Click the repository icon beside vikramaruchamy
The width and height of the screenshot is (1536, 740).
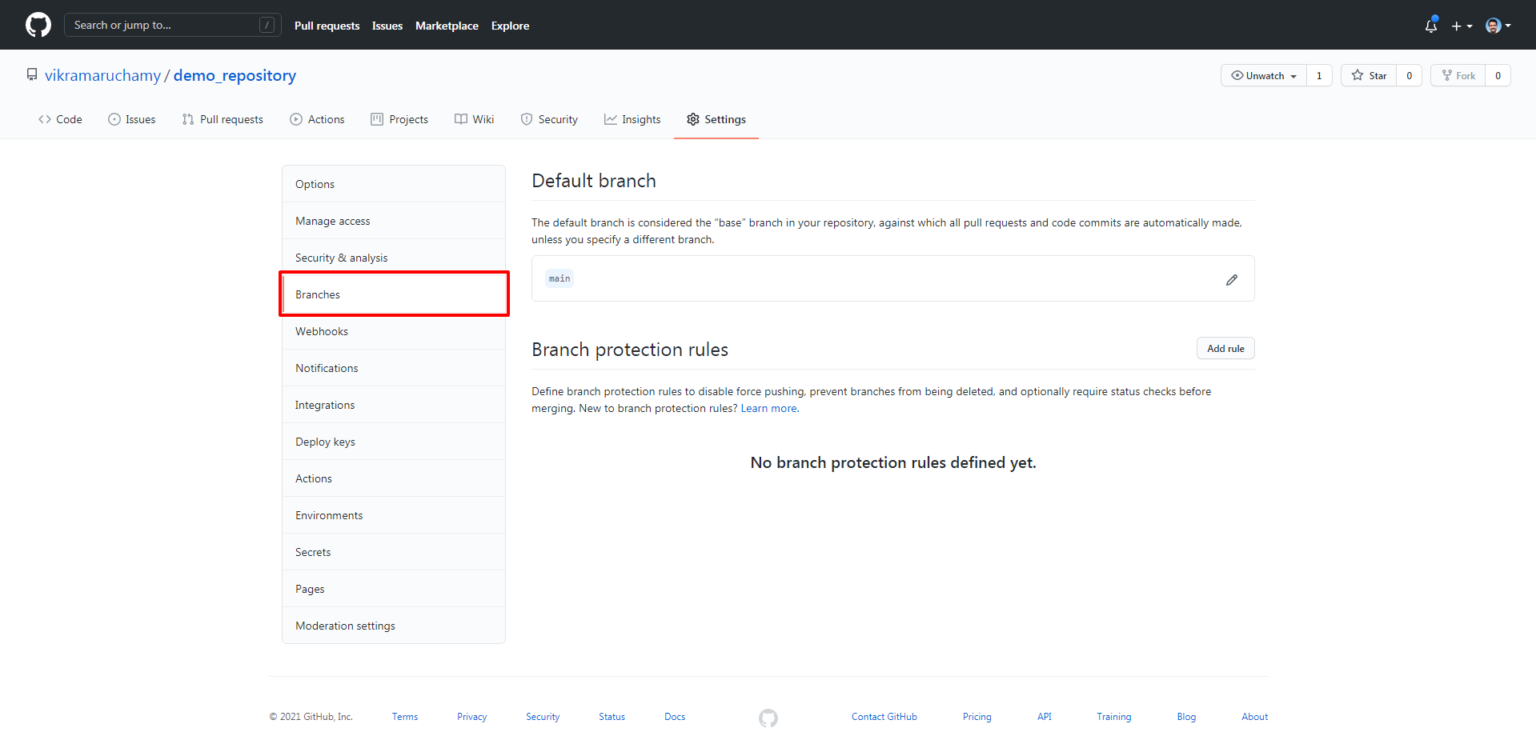30,74
